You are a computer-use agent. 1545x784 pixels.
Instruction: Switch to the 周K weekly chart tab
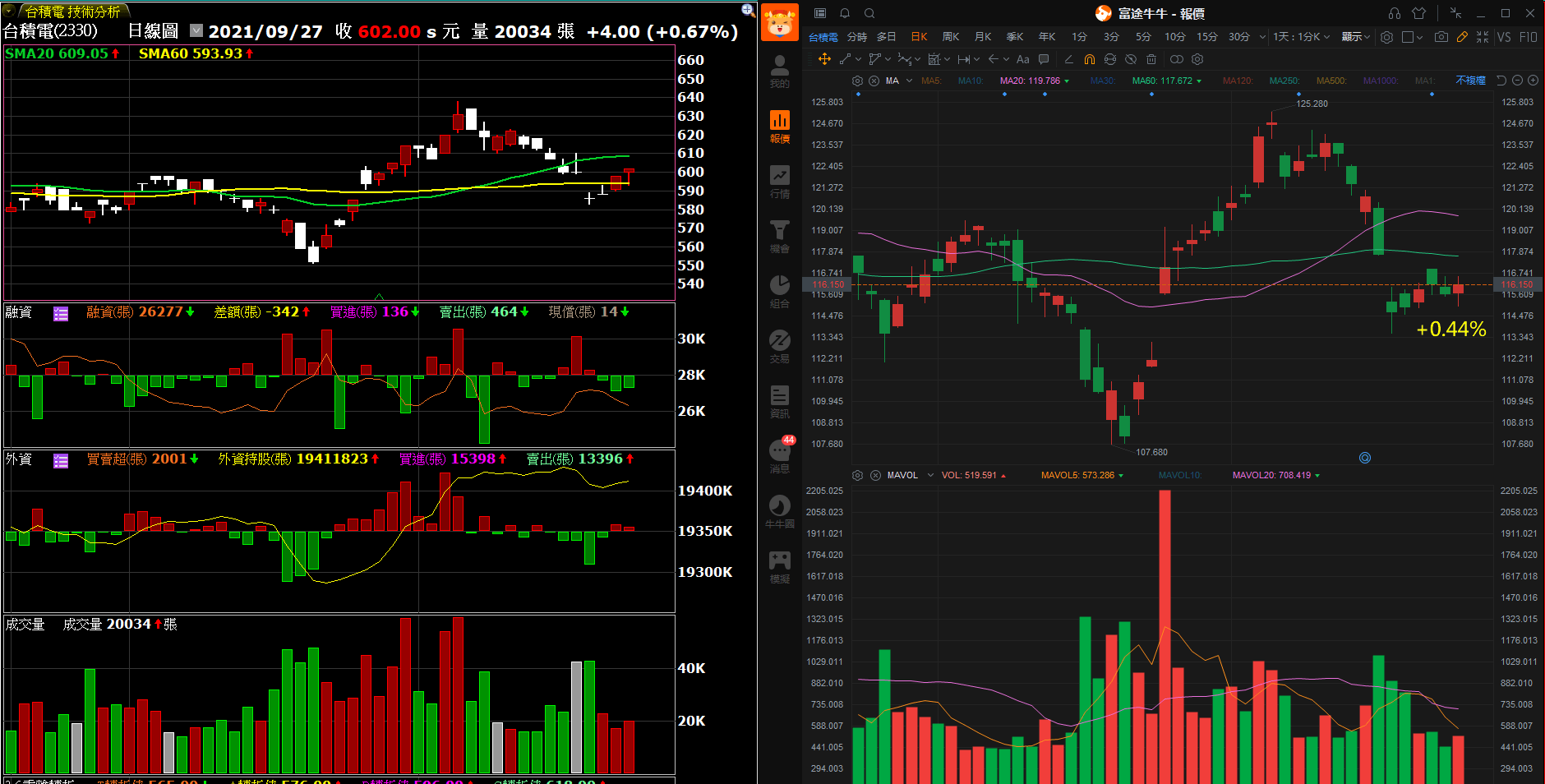click(x=951, y=37)
